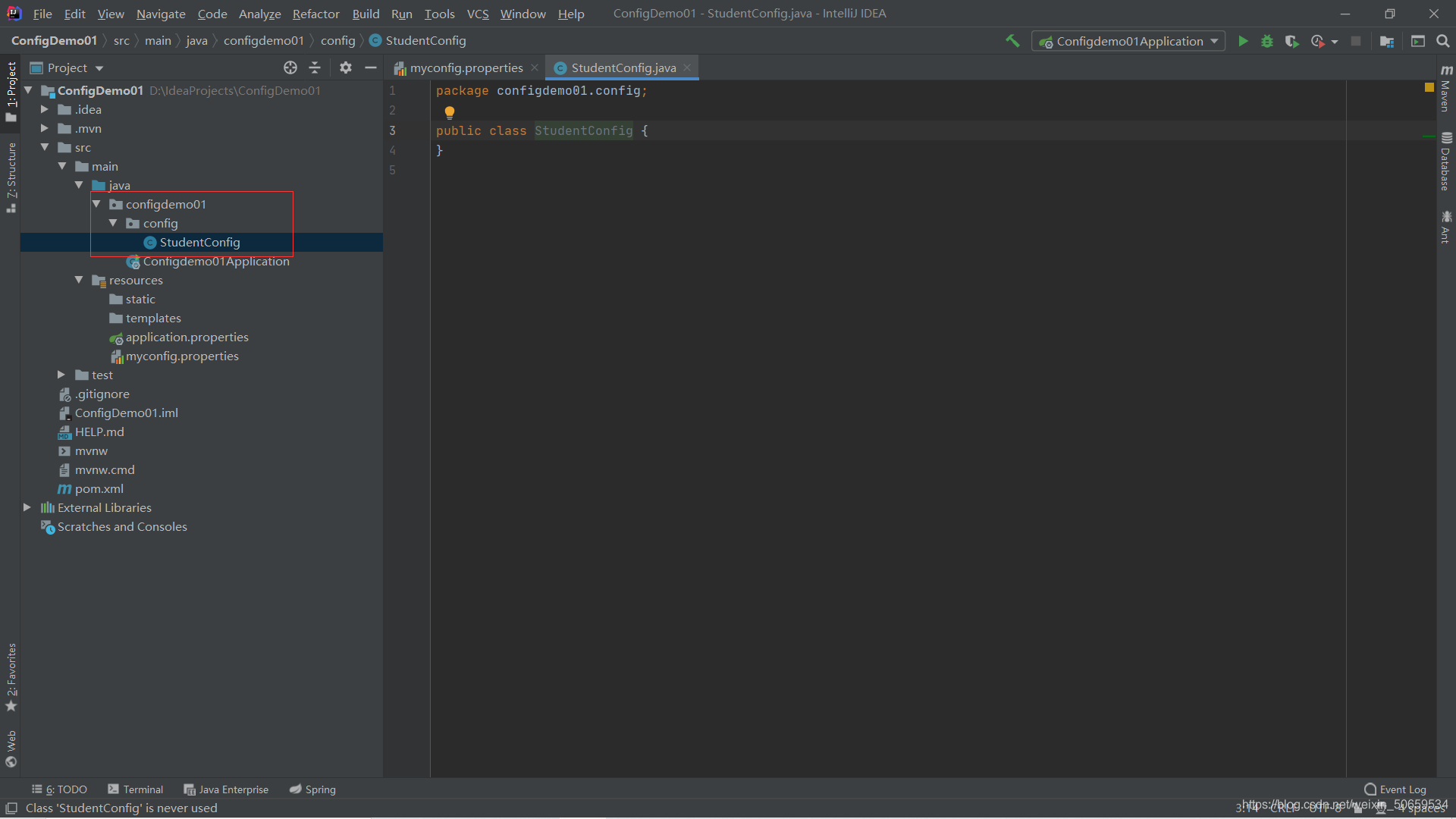
Task: Select myconfig.properties file in tree
Action: tap(182, 356)
